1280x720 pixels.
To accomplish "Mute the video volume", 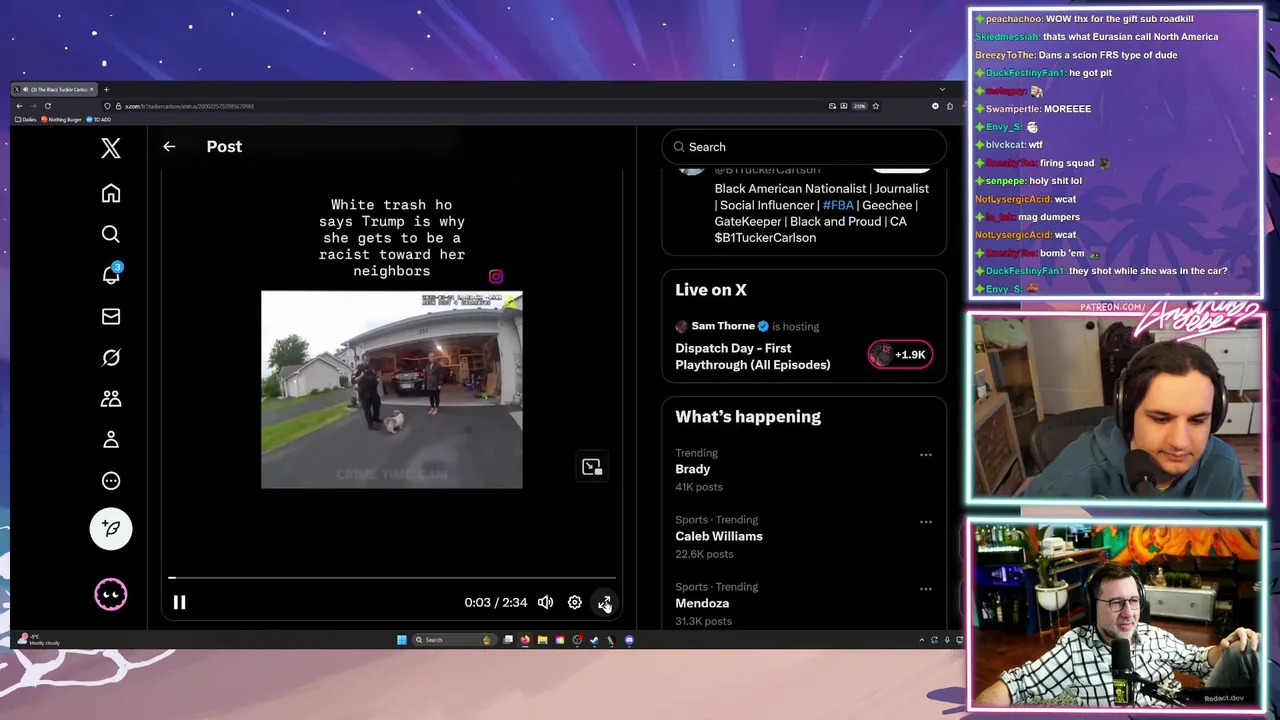I will coord(545,602).
